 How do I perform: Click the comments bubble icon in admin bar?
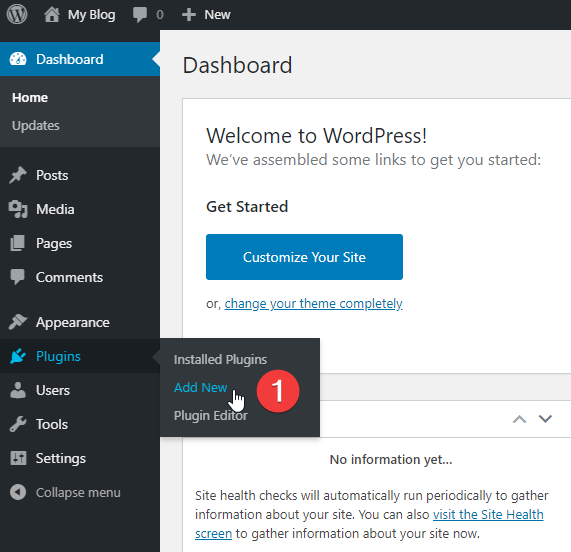pyautogui.click(x=140, y=15)
